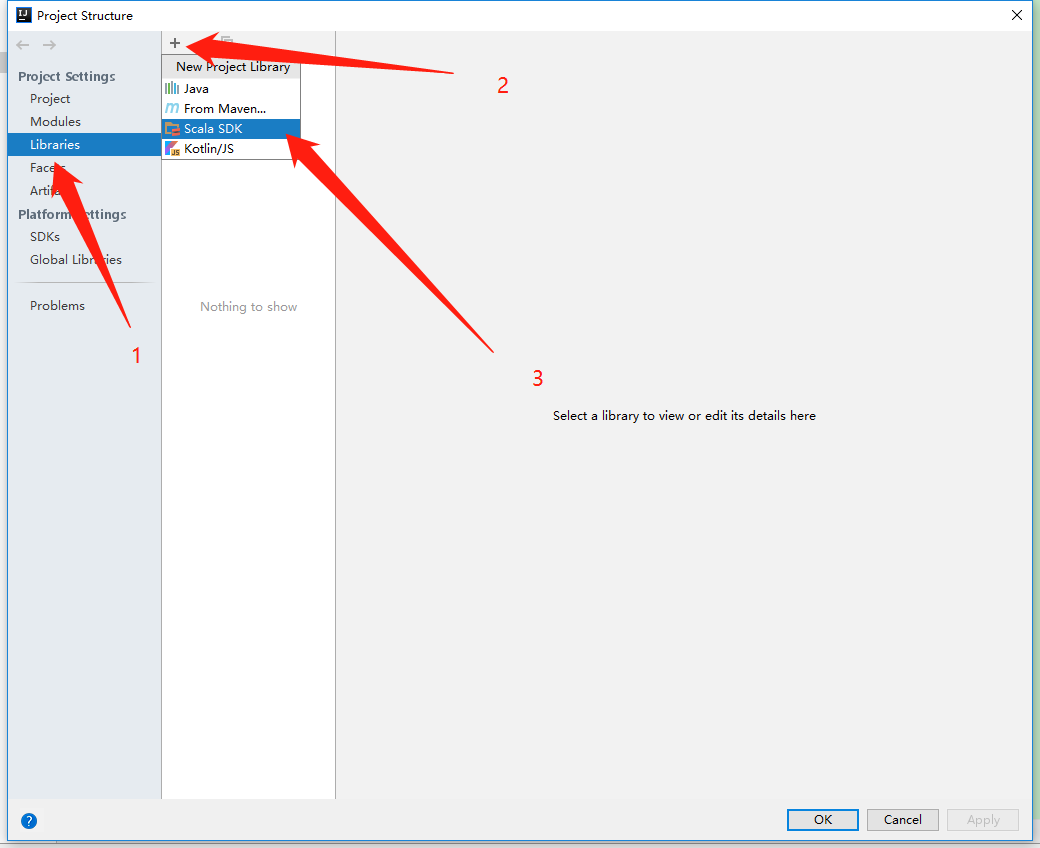This screenshot has height=848, width=1040.
Task: Click 'Select a library to view' message
Action: [x=684, y=416]
